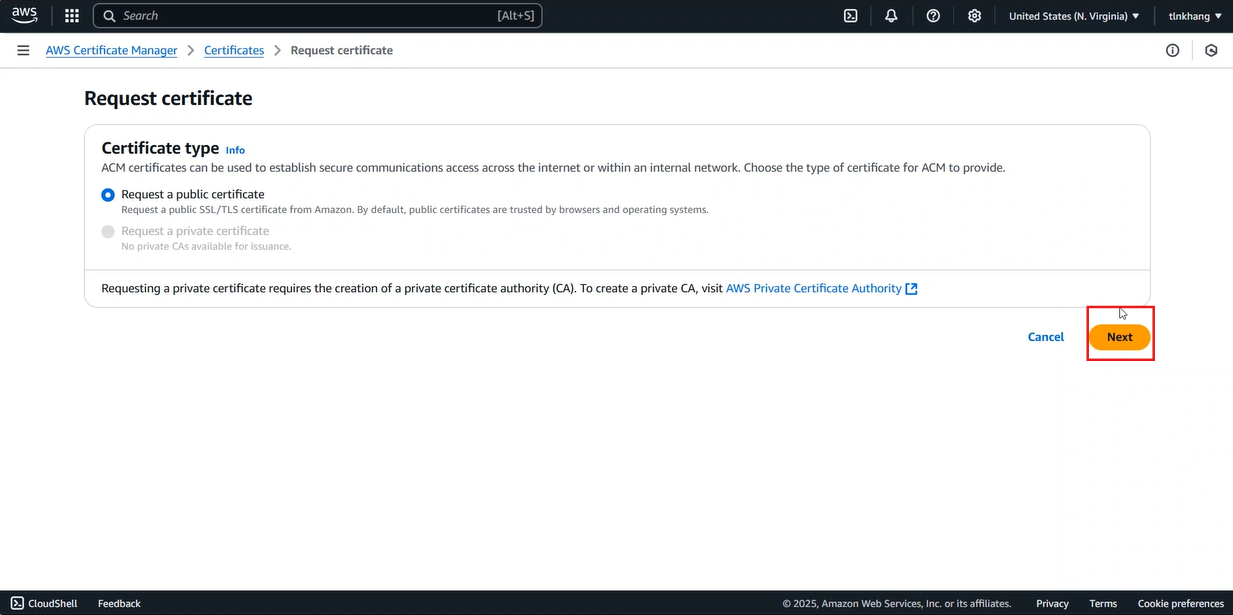The image size is (1233, 615).
Task: Click the Request certificate page heading
Action: [x=168, y=98]
